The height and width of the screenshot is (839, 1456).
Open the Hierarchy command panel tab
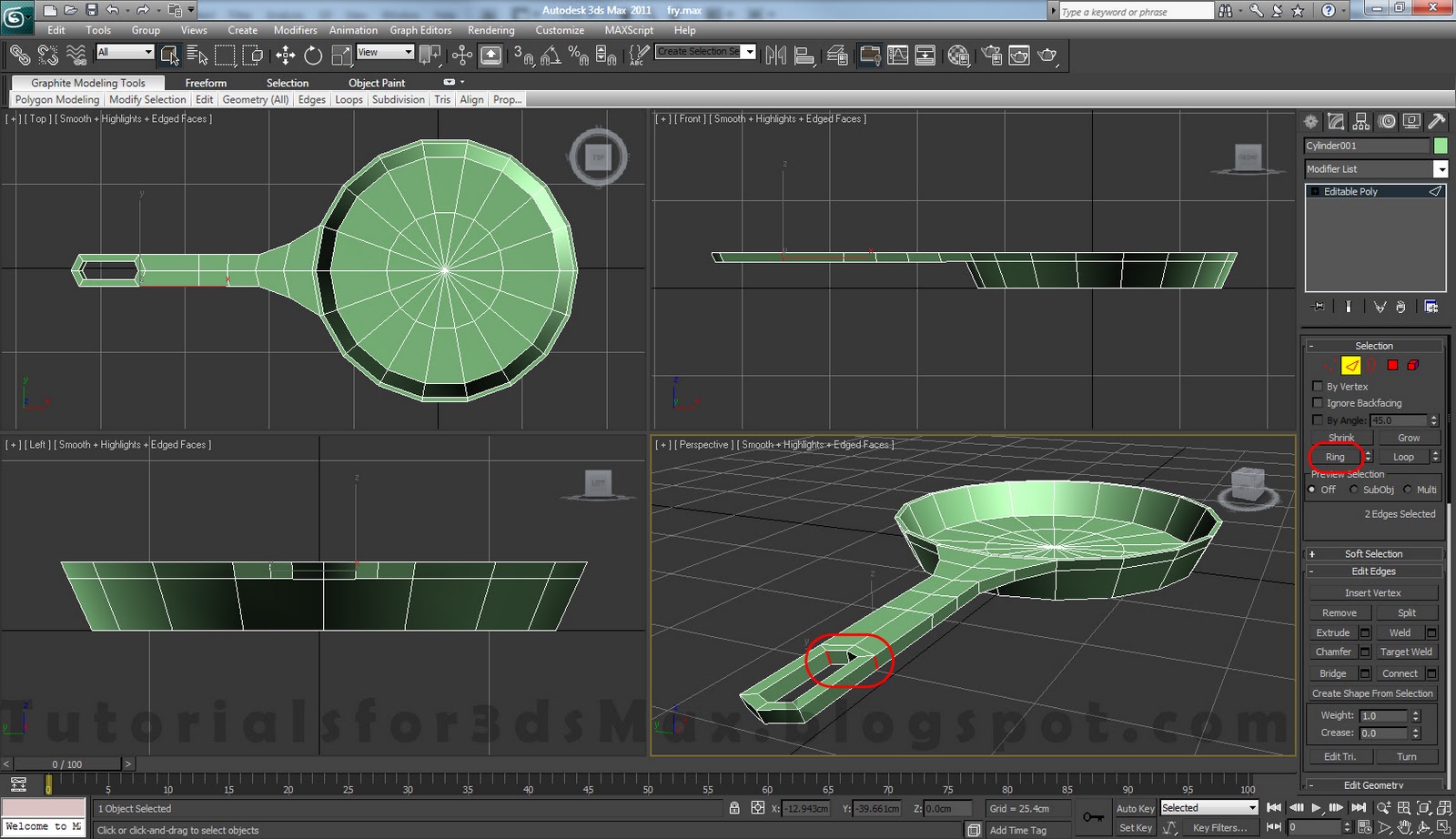click(x=1361, y=121)
